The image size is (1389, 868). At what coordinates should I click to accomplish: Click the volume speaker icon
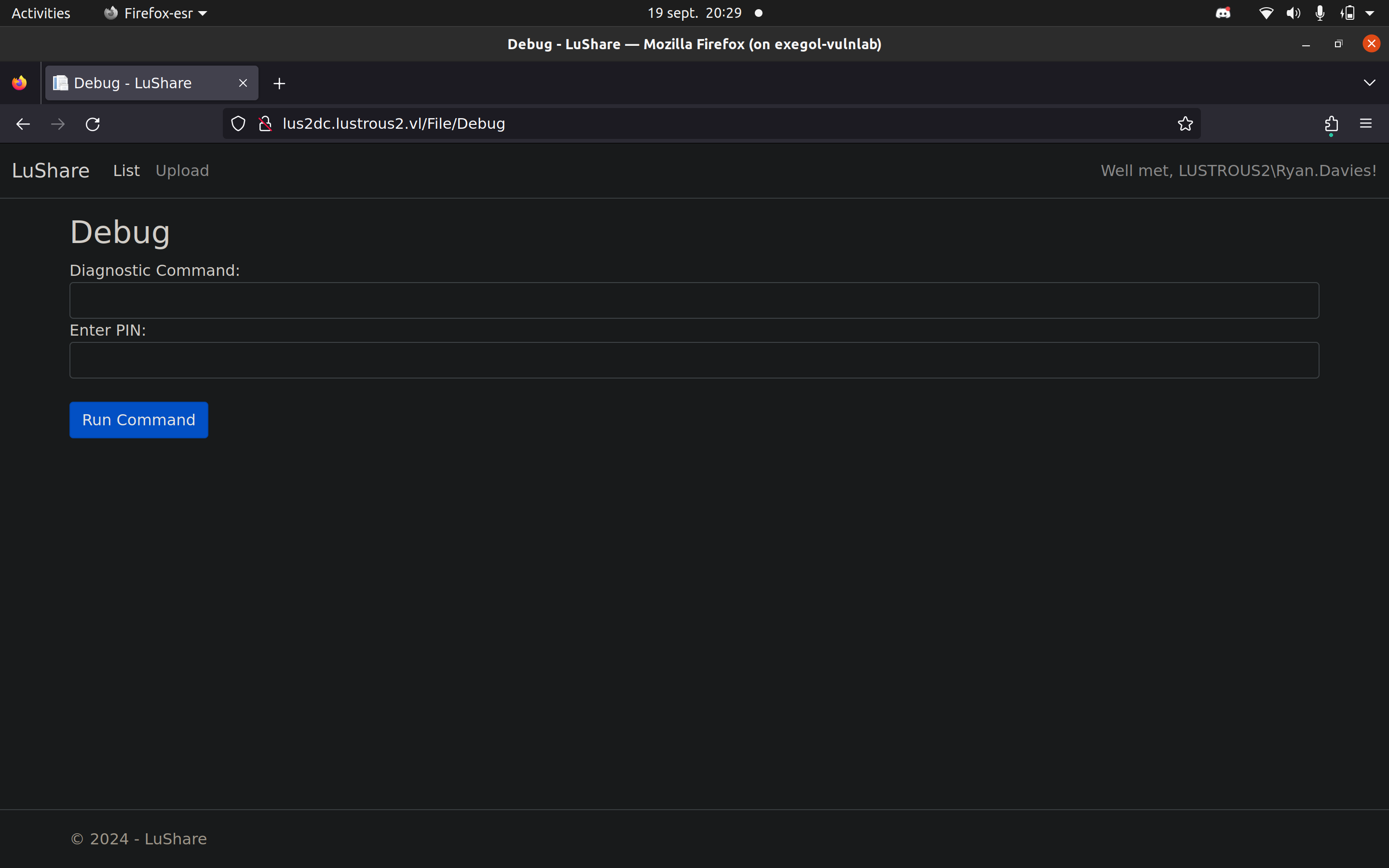(x=1293, y=13)
